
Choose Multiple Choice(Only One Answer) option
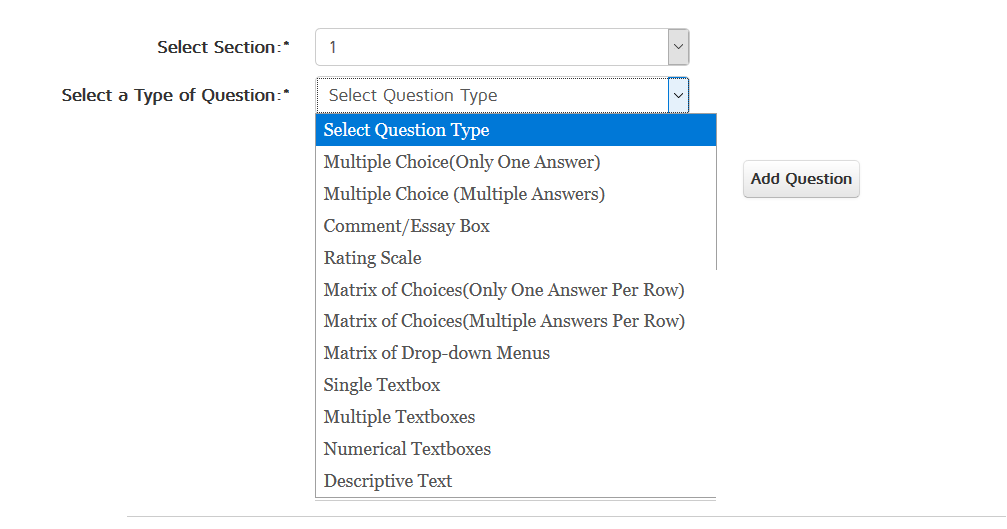click(462, 162)
